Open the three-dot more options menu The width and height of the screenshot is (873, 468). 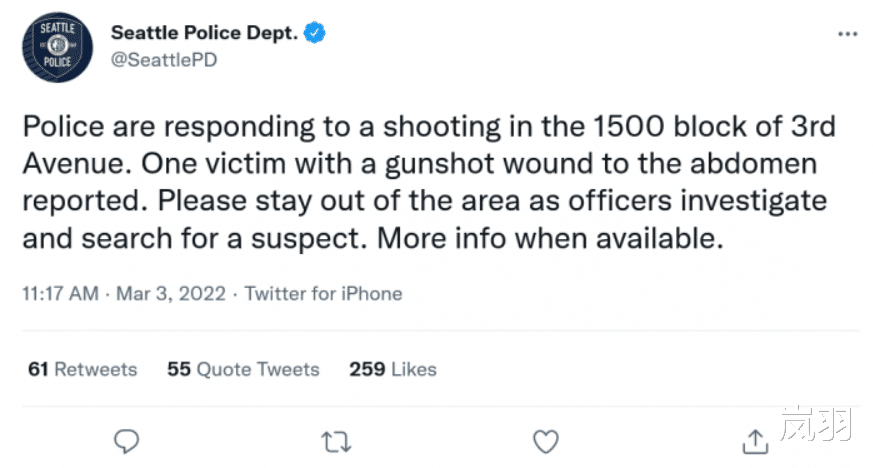[846, 34]
